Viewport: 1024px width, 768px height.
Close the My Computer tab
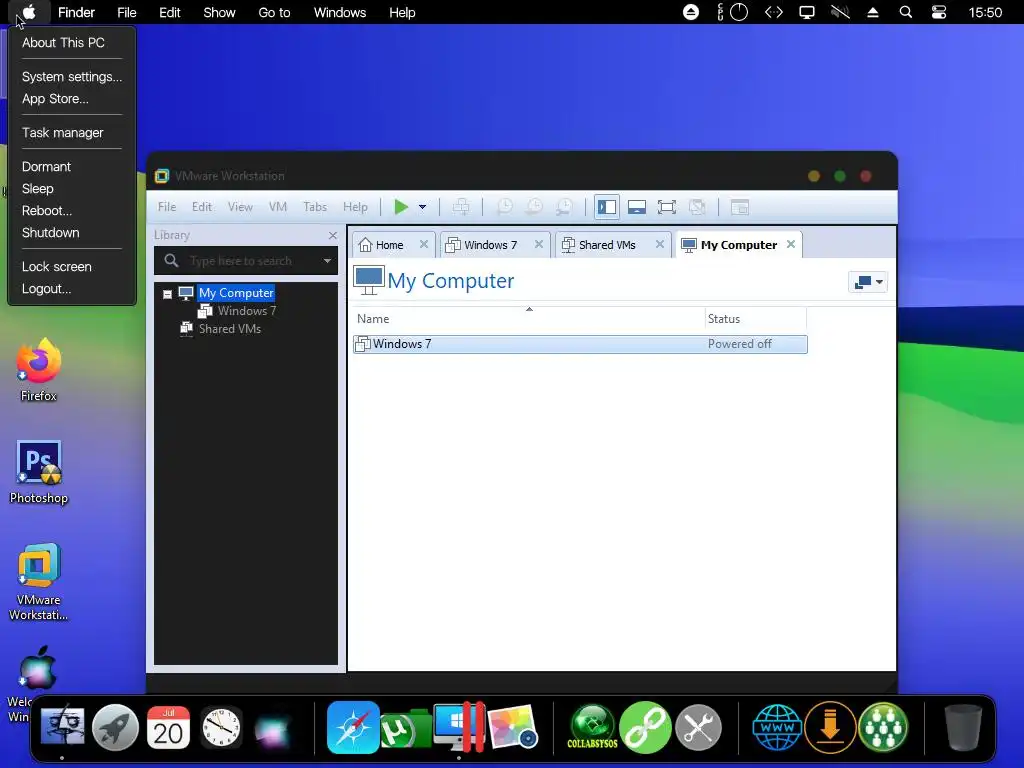[x=791, y=244]
